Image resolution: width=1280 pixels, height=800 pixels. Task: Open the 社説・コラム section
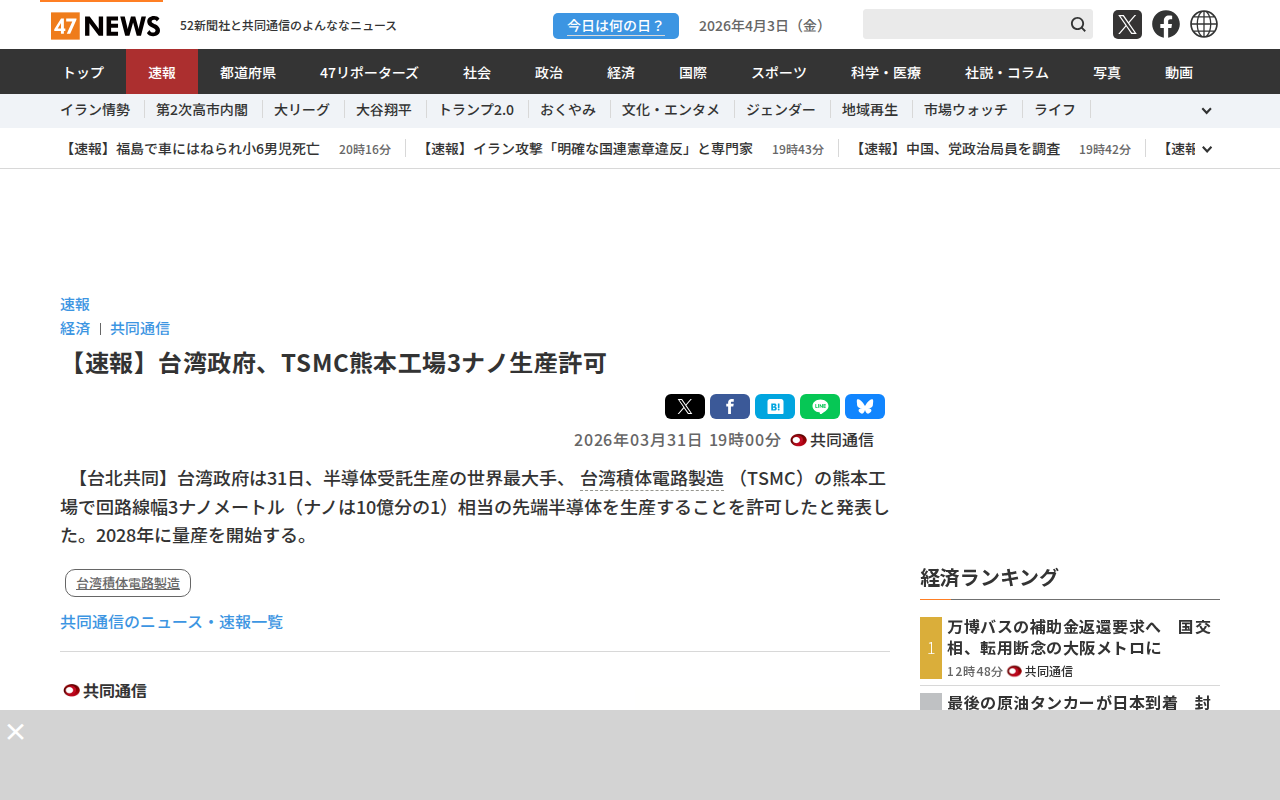click(x=1007, y=72)
